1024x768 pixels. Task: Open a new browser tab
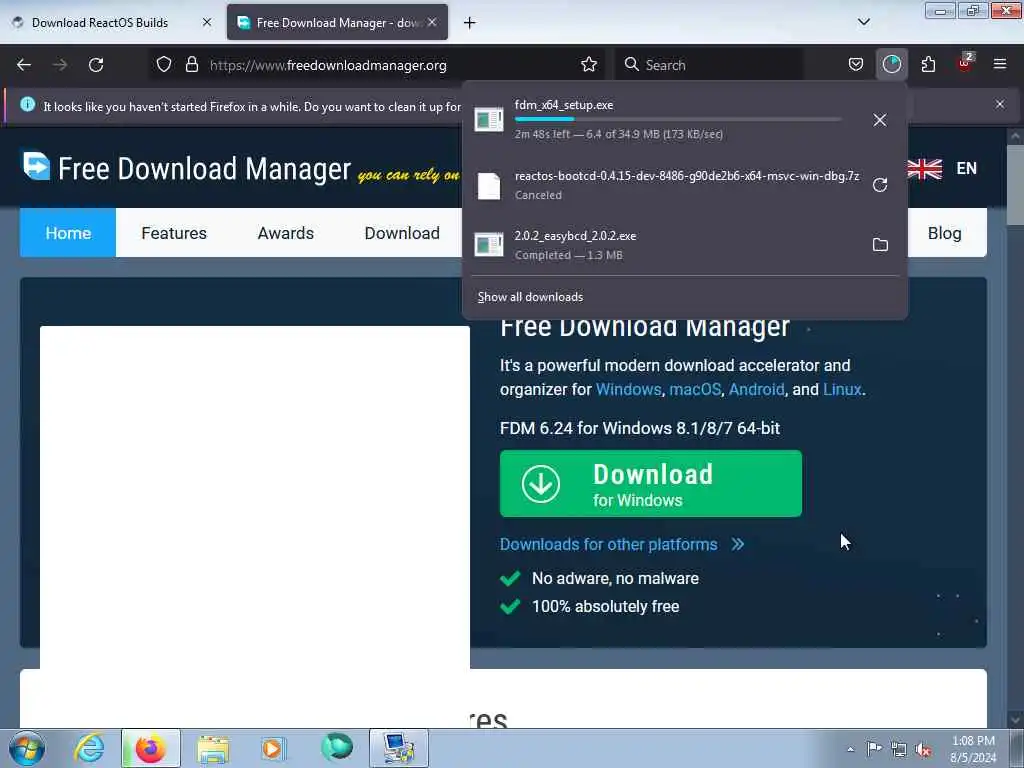tap(469, 23)
